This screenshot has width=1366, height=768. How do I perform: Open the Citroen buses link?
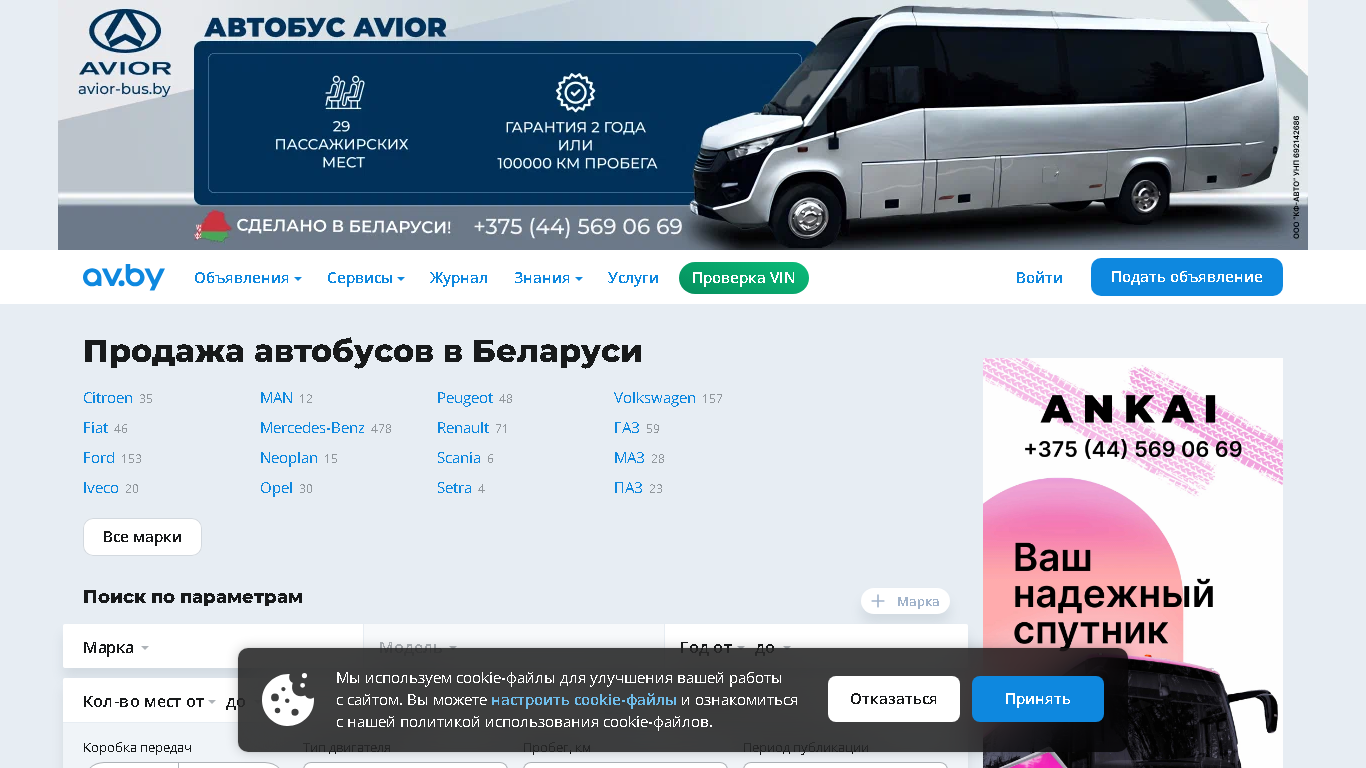point(108,398)
